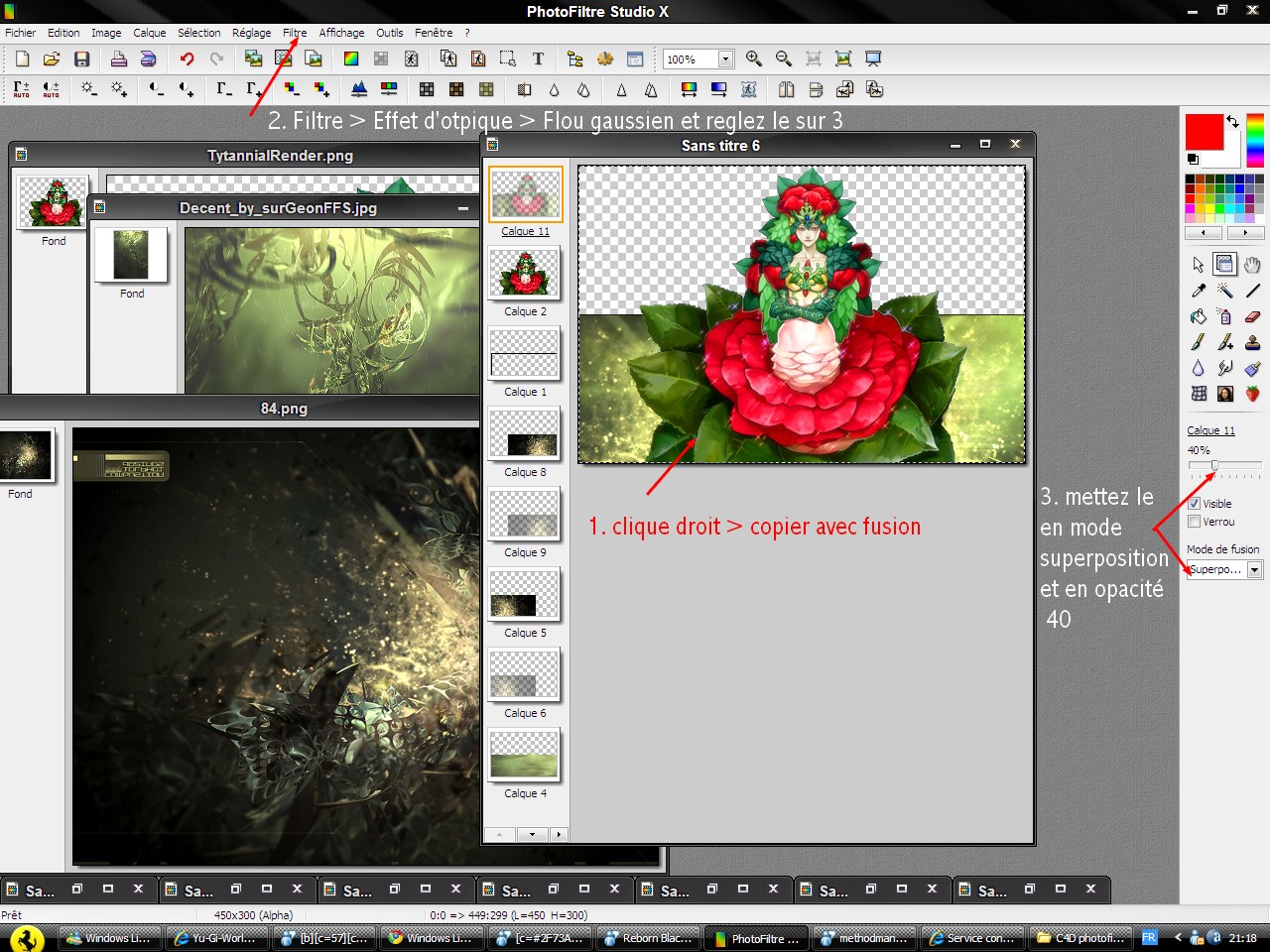Open a file using the folder icon
This screenshot has width=1270, height=952.
click(52, 59)
